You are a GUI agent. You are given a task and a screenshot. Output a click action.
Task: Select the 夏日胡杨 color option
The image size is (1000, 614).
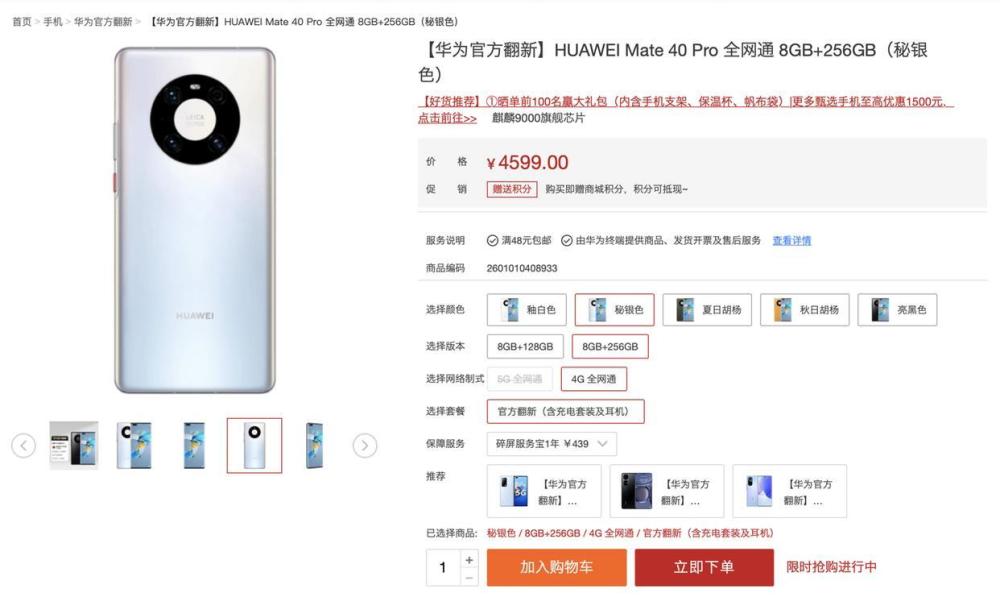707,310
